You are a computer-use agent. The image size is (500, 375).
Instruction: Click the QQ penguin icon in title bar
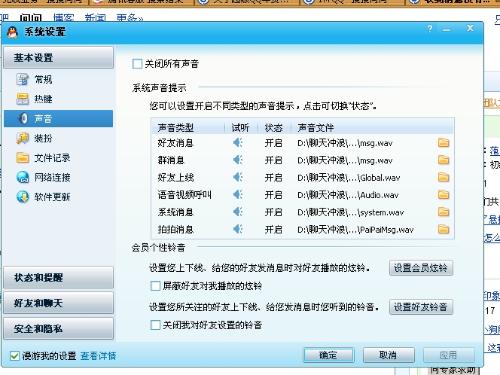tap(13, 32)
